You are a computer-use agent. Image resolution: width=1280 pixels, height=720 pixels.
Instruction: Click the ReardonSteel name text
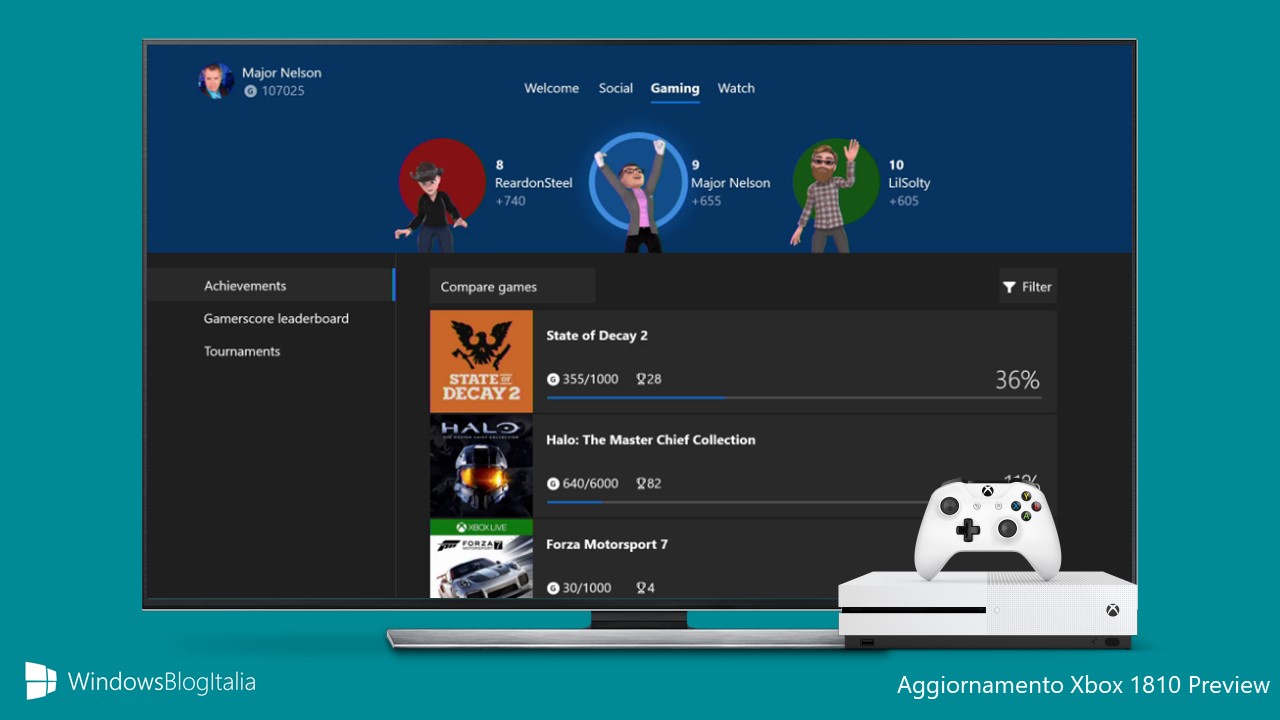point(533,183)
